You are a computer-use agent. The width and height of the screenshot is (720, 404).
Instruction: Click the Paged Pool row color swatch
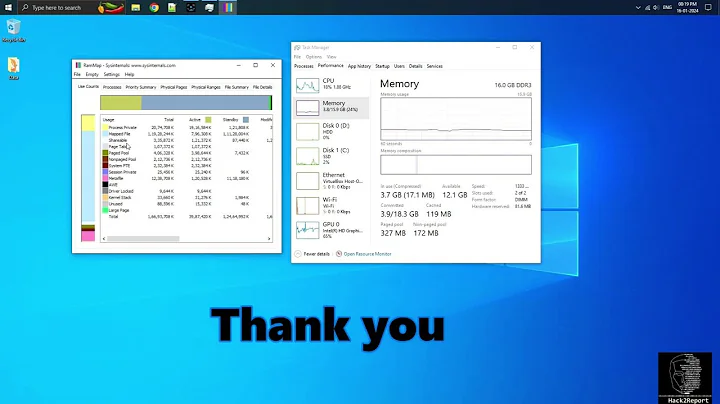pos(105,153)
